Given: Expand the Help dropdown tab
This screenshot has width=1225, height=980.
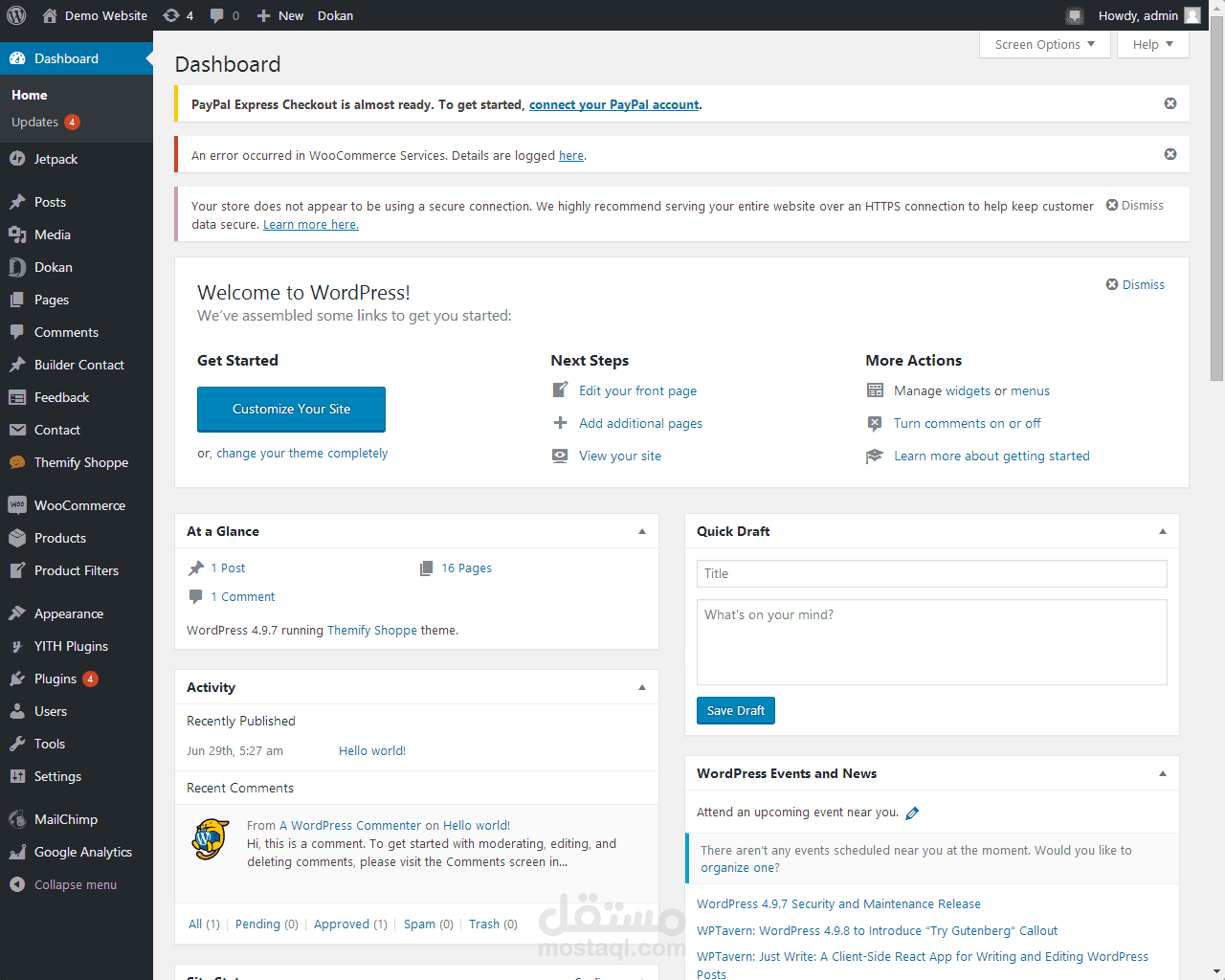Looking at the screenshot, I should pyautogui.click(x=1153, y=44).
